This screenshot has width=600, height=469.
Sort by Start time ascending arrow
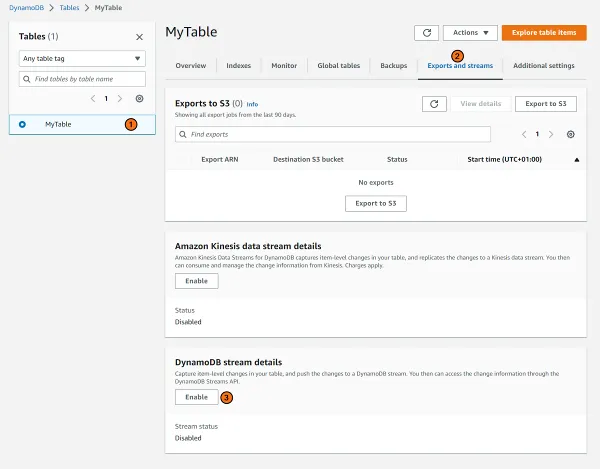(x=577, y=160)
